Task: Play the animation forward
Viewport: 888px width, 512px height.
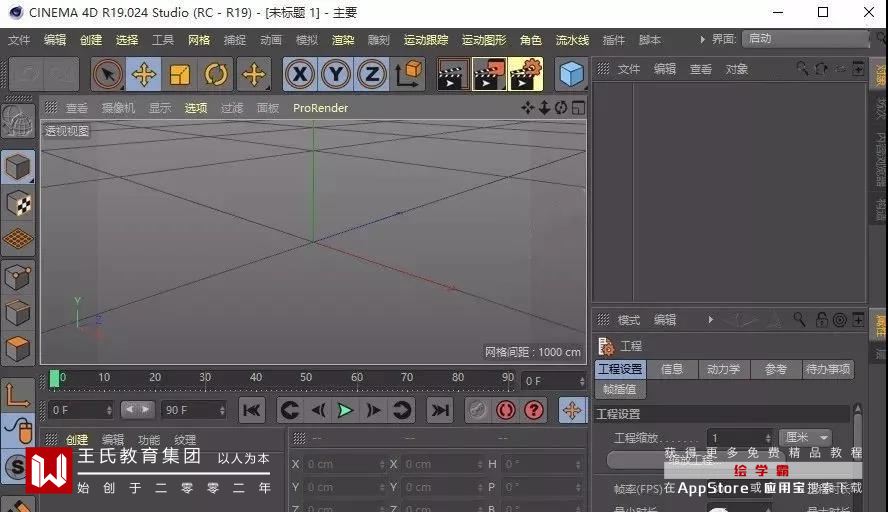Action: [x=345, y=410]
